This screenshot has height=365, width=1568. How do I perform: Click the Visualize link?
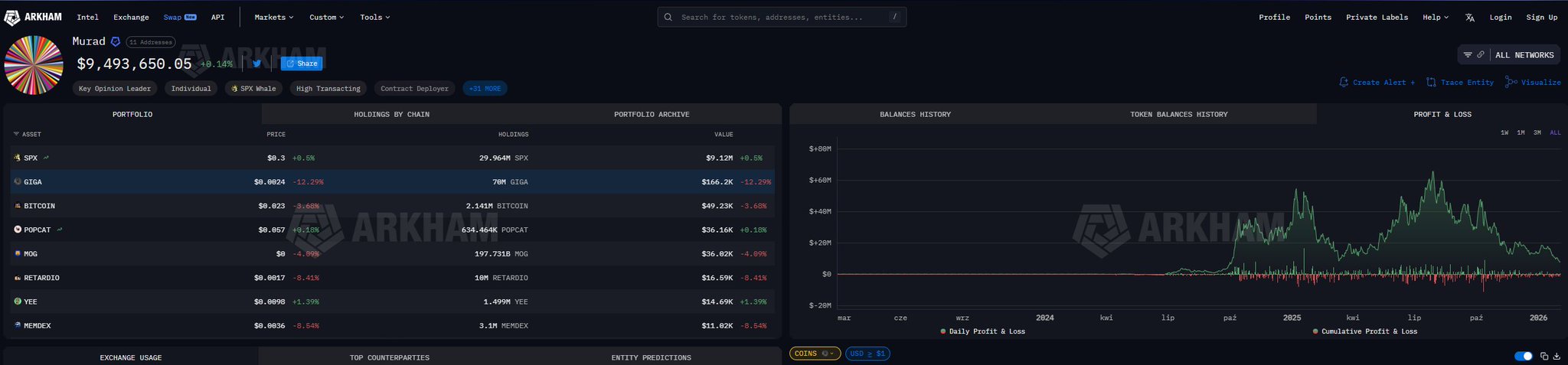[x=1533, y=82]
